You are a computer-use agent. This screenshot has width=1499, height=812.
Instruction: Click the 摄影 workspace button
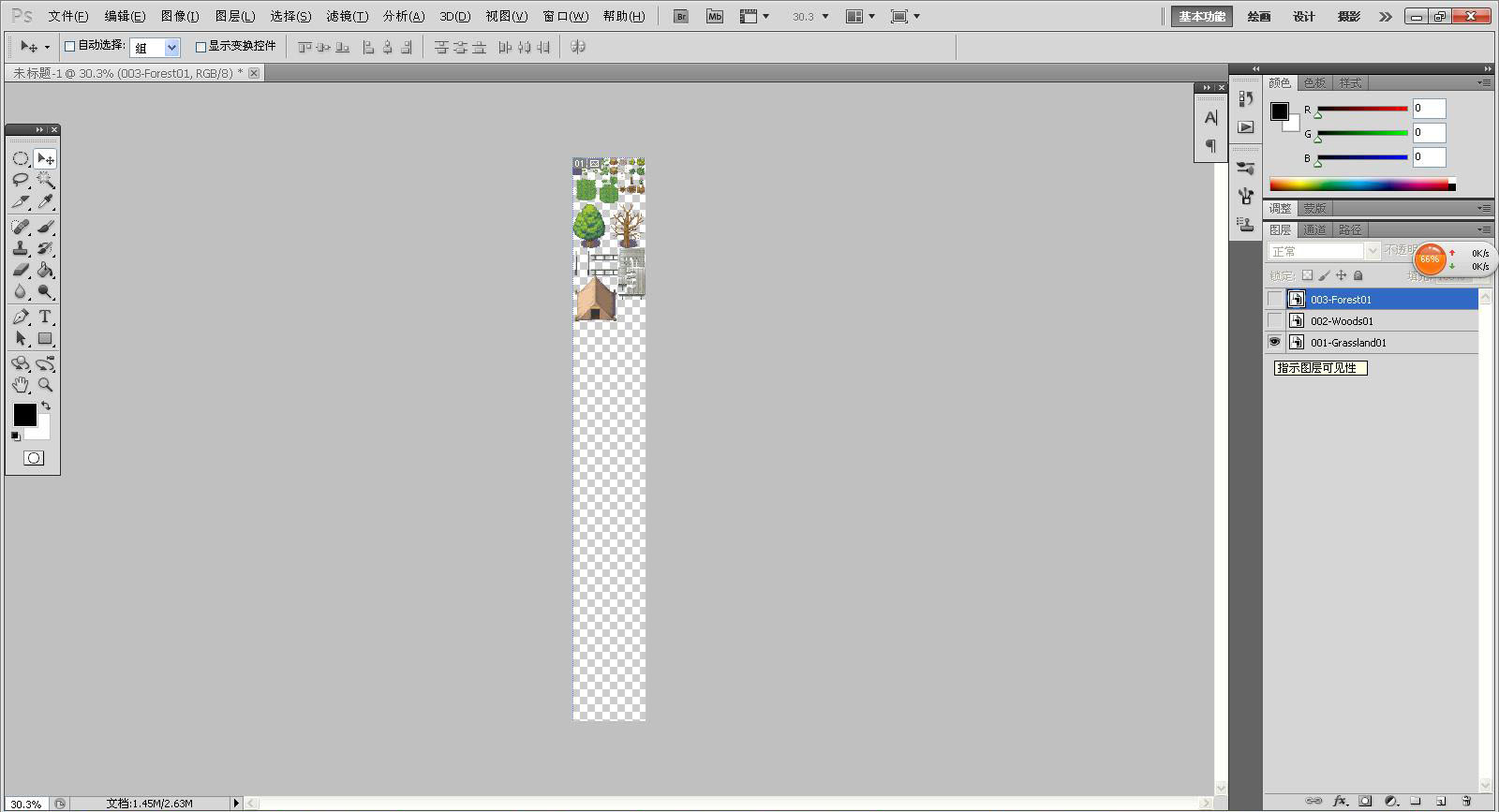point(1349,16)
